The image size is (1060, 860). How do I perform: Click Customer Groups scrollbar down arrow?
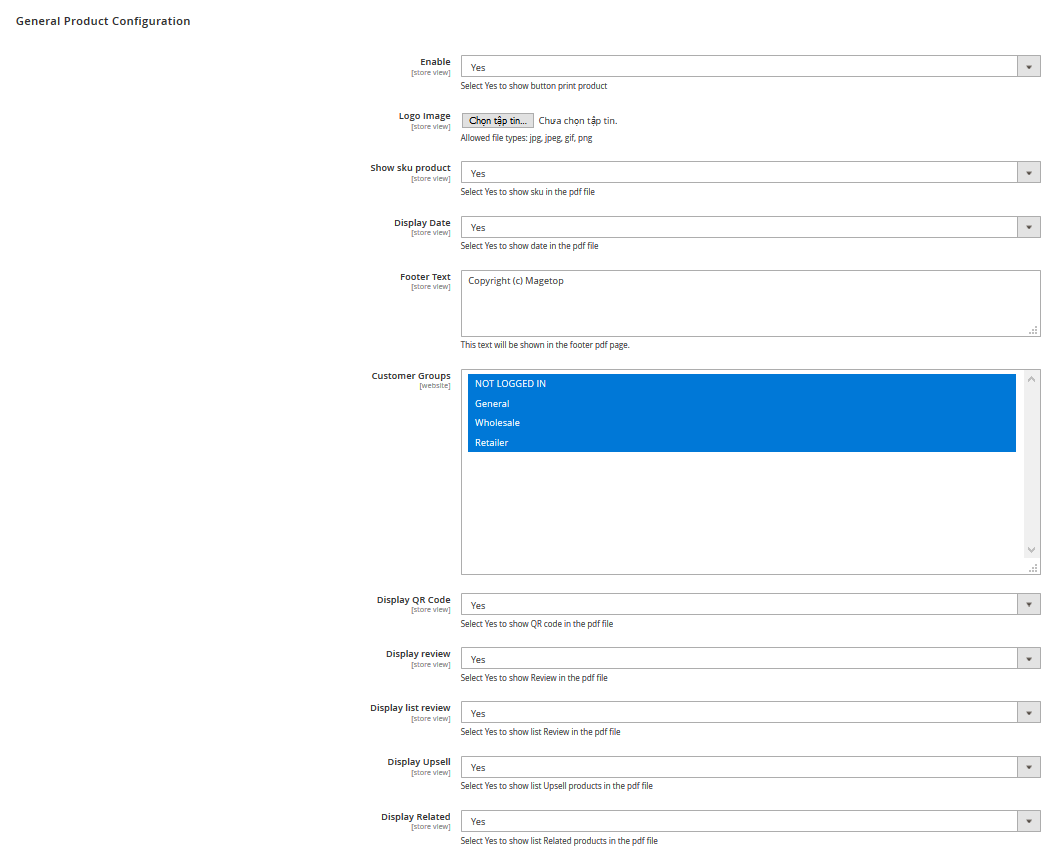pyautogui.click(x=1031, y=550)
